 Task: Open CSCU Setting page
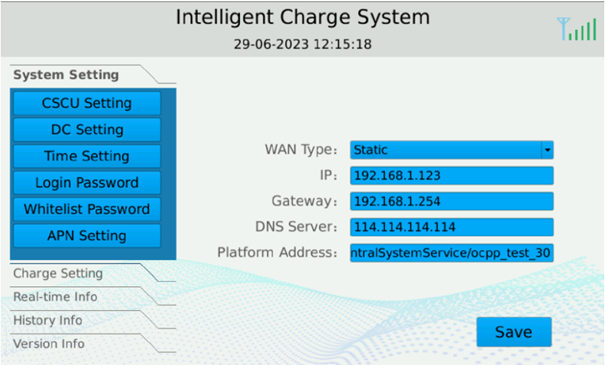pyautogui.click(x=87, y=103)
